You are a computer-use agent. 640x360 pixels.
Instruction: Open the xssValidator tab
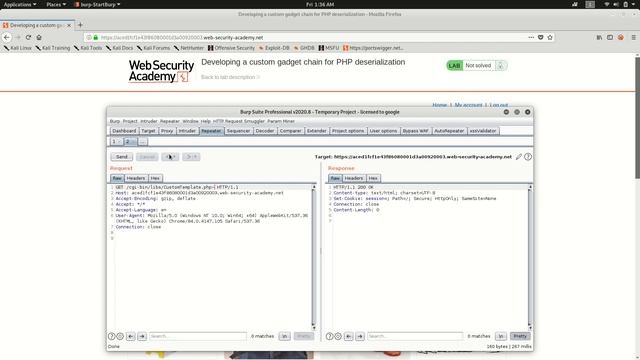coord(483,131)
